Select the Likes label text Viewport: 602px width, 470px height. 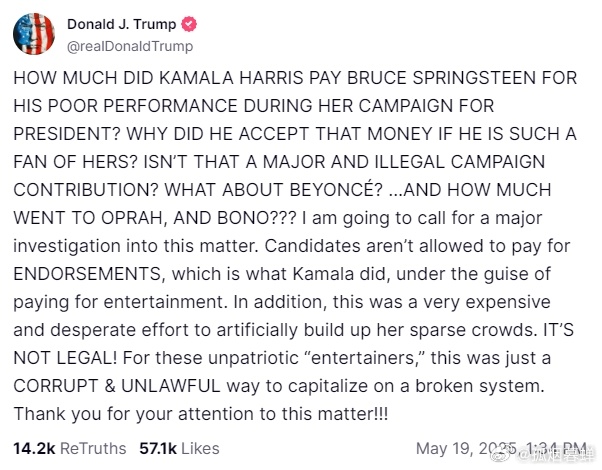pyautogui.click(x=200, y=448)
